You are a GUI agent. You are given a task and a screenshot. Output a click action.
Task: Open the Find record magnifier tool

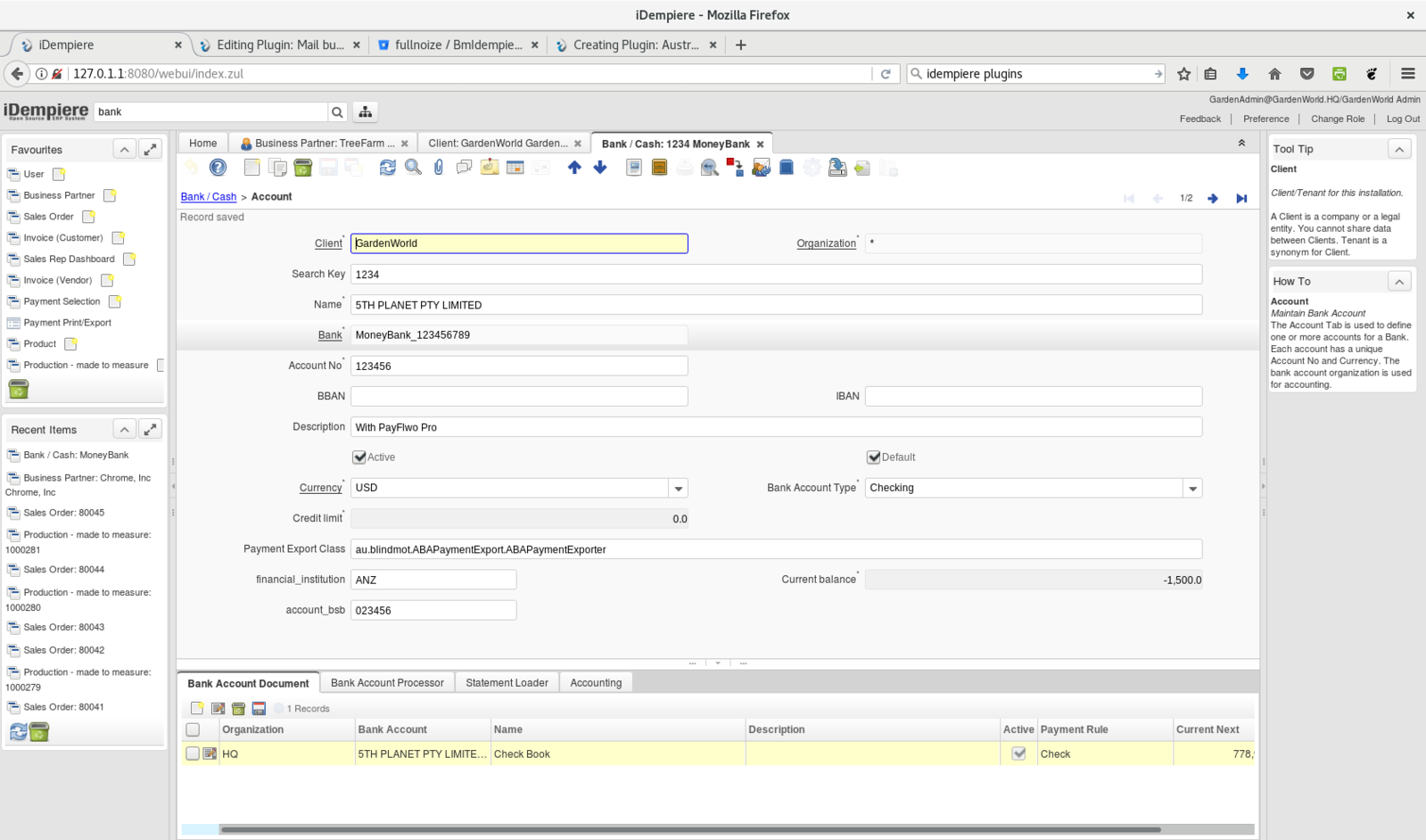pyautogui.click(x=413, y=168)
